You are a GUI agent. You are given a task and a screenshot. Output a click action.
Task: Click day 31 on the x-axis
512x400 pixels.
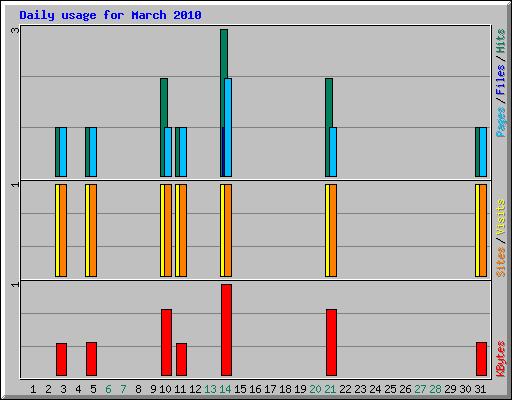tap(480, 389)
